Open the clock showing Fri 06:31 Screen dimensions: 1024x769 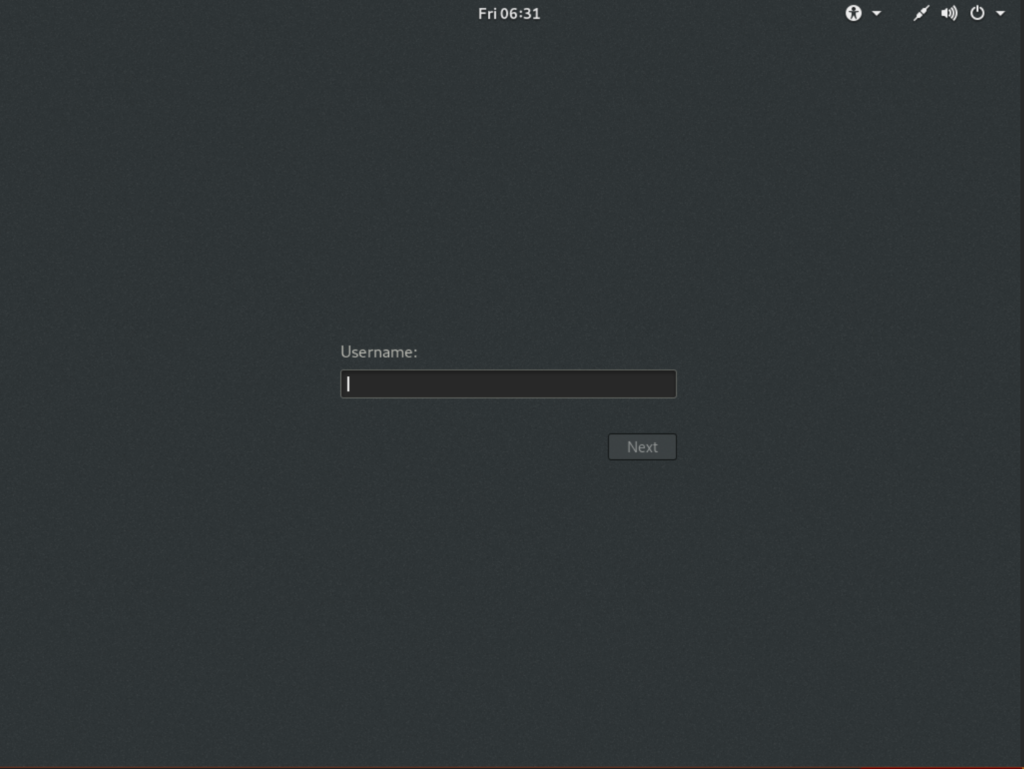509,14
